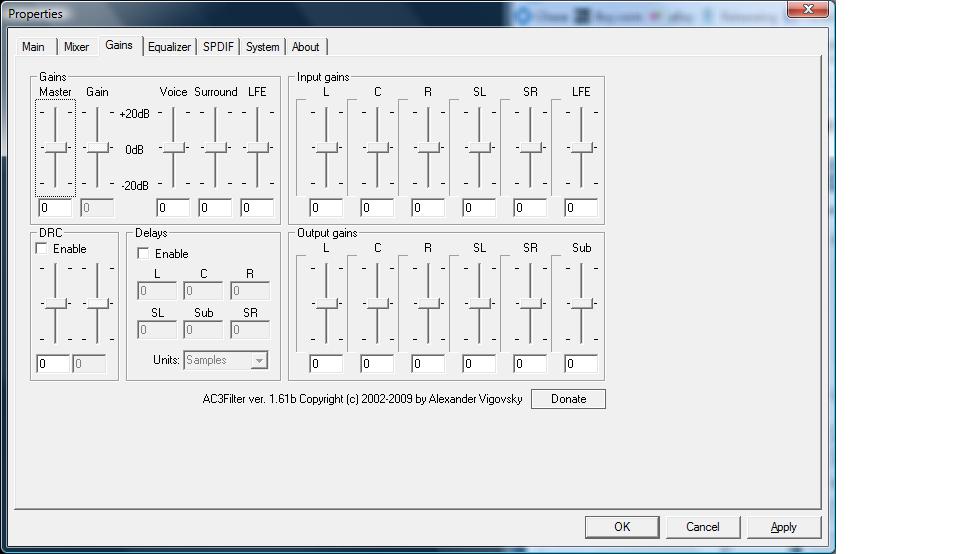Click the OK button
Viewport: 960px width, 554px height.
[621, 527]
